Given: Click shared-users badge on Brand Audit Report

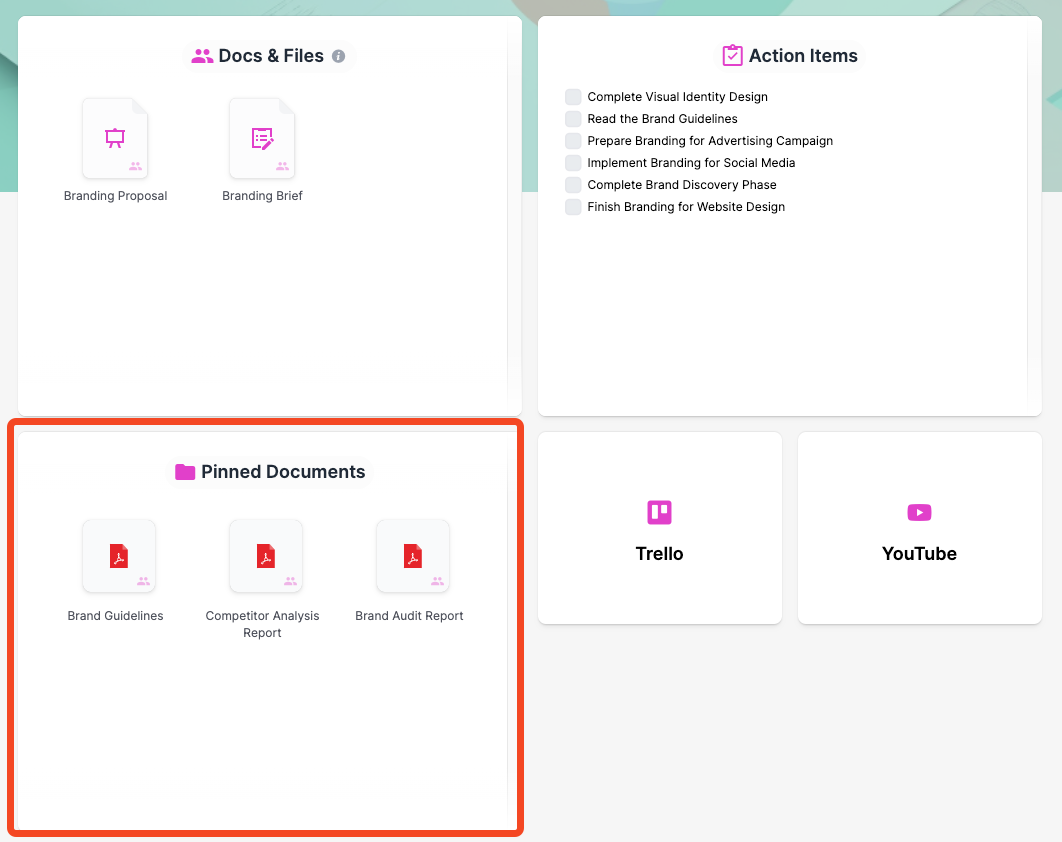Looking at the screenshot, I should [438, 581].
